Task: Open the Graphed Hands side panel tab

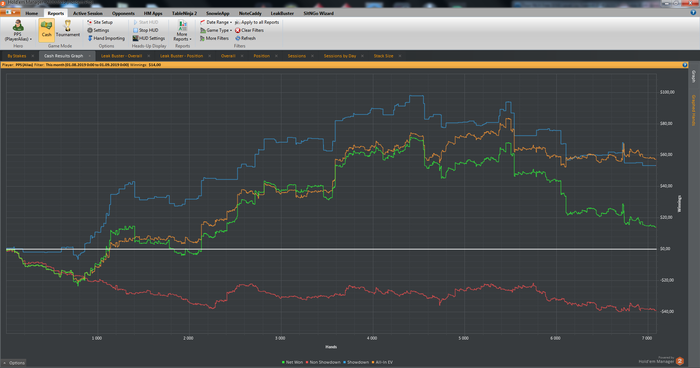Action: click(693, 110)
